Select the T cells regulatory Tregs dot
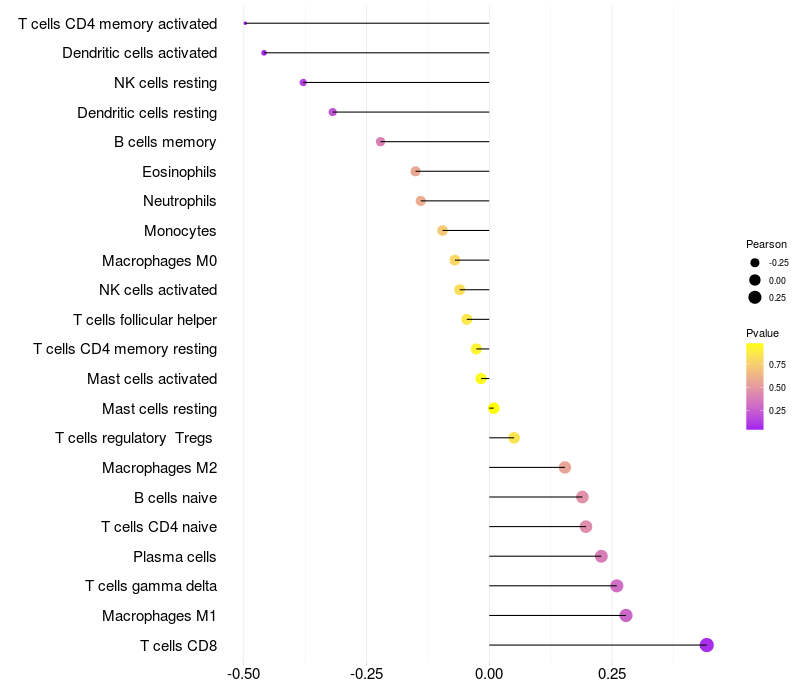Image resolution: width=800 pixels, height=700 pixels. pos(514,438)
